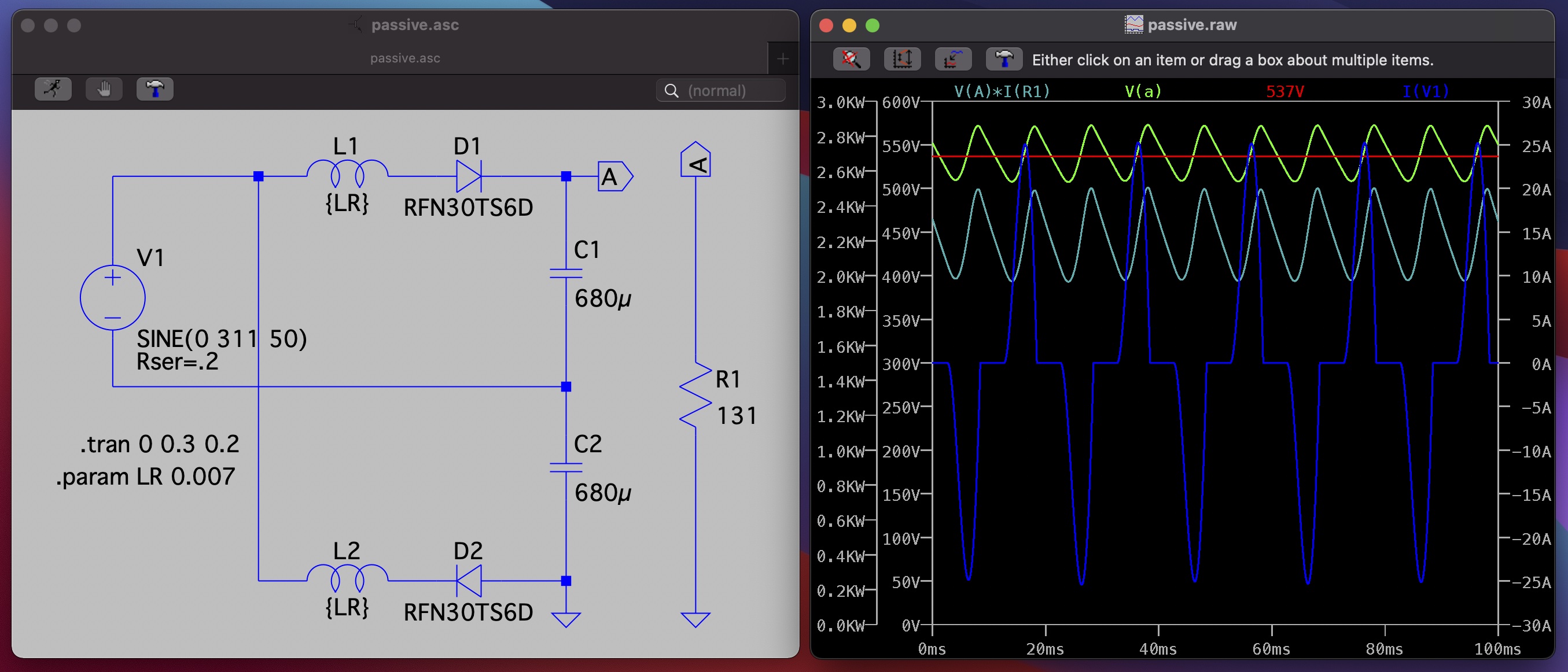This screenshot has width=1568, height=672.
Task: Click the Halt simulation hand icon
Action: click(104, 90)
